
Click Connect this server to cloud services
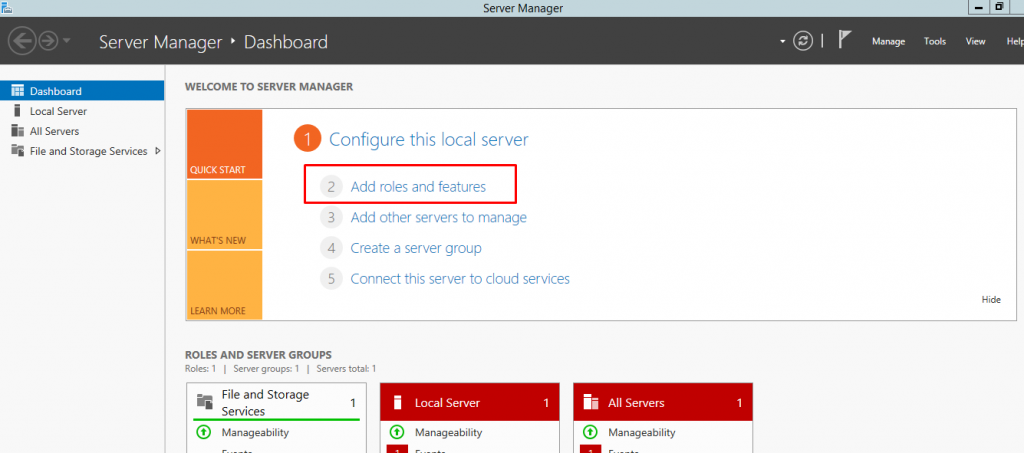click(x=460, y=279)
